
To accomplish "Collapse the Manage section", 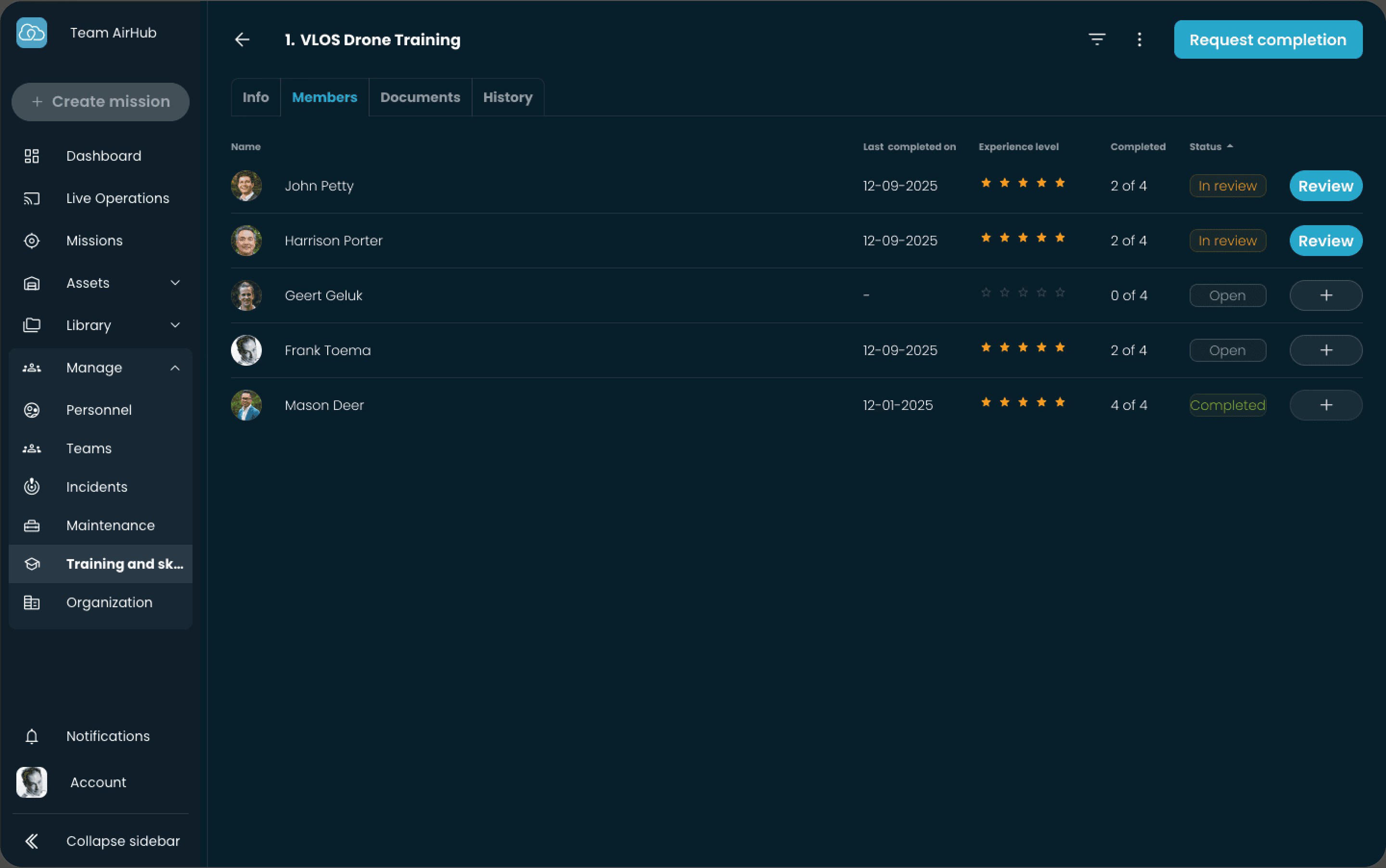I will coord(175,368).
